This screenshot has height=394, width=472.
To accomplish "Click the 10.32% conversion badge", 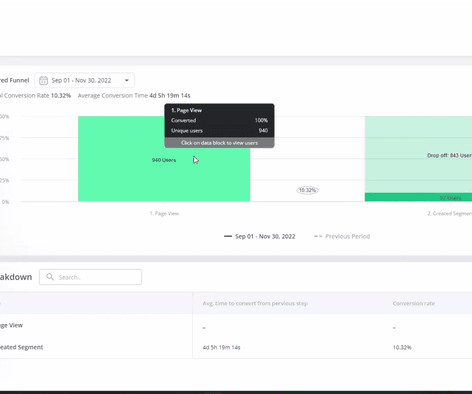I will [x=307, y=190].
